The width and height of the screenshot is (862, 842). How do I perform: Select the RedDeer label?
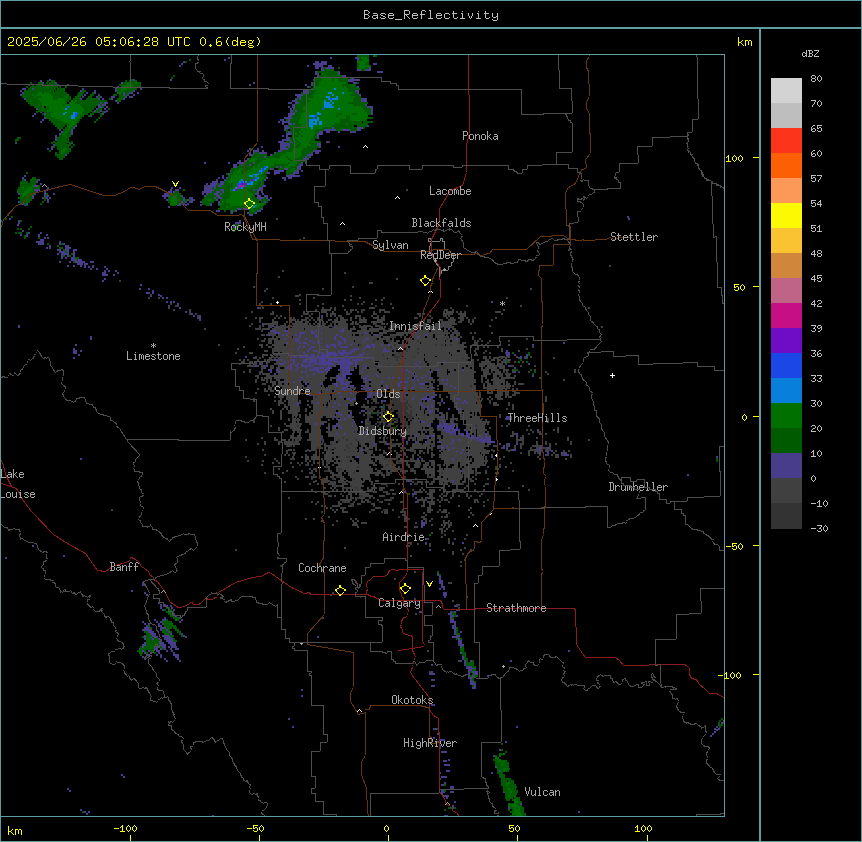click(440, 255)
